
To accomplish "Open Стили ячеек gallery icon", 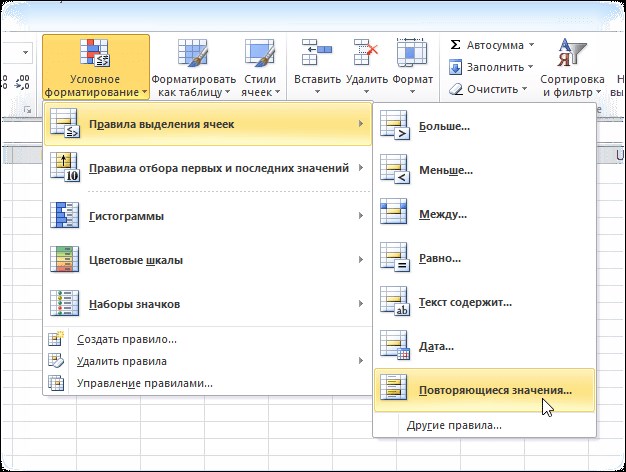I will click(x=260, y=52).
